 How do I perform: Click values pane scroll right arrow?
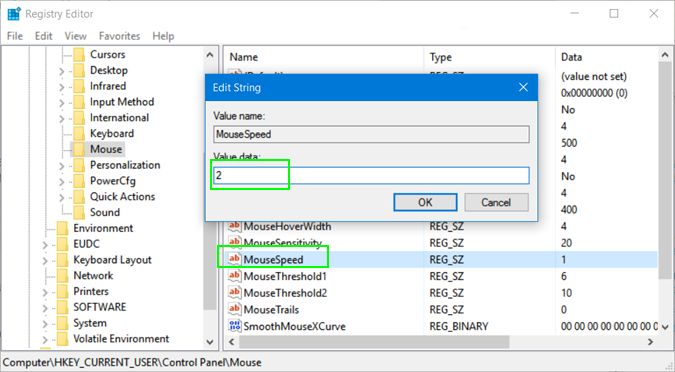[x=650, y=342]
